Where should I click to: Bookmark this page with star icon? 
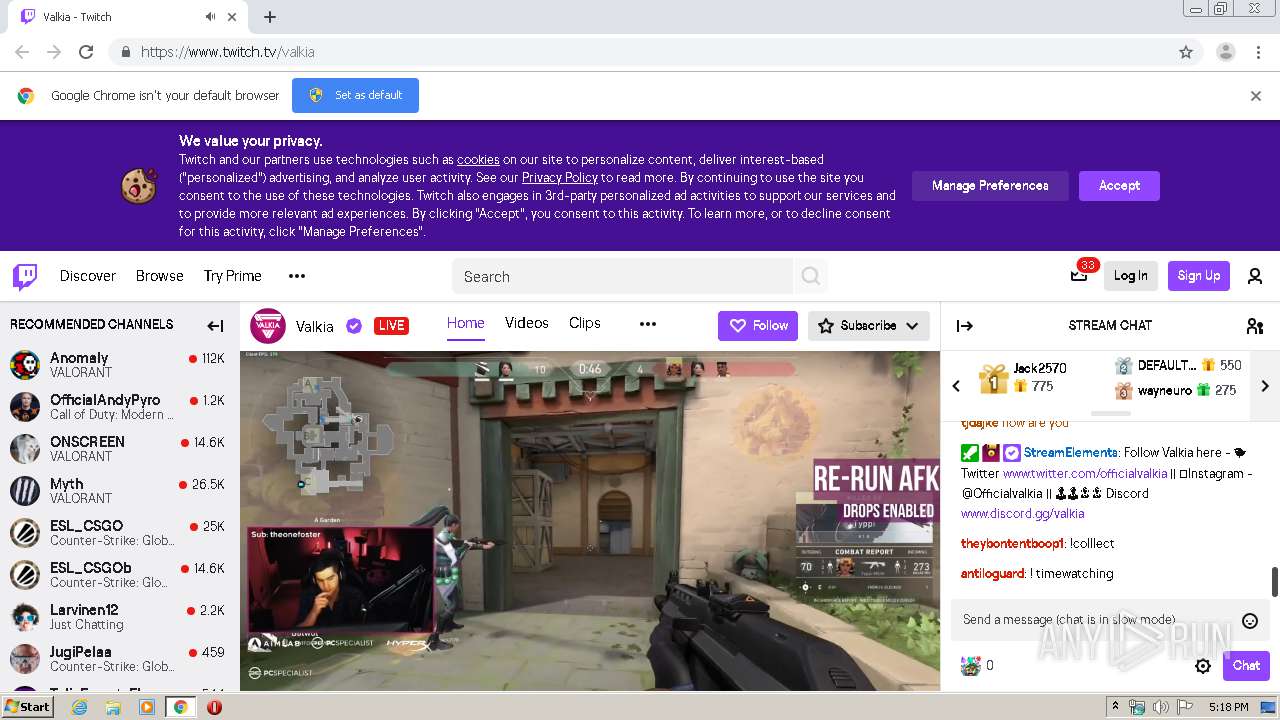coord(1186,52)
